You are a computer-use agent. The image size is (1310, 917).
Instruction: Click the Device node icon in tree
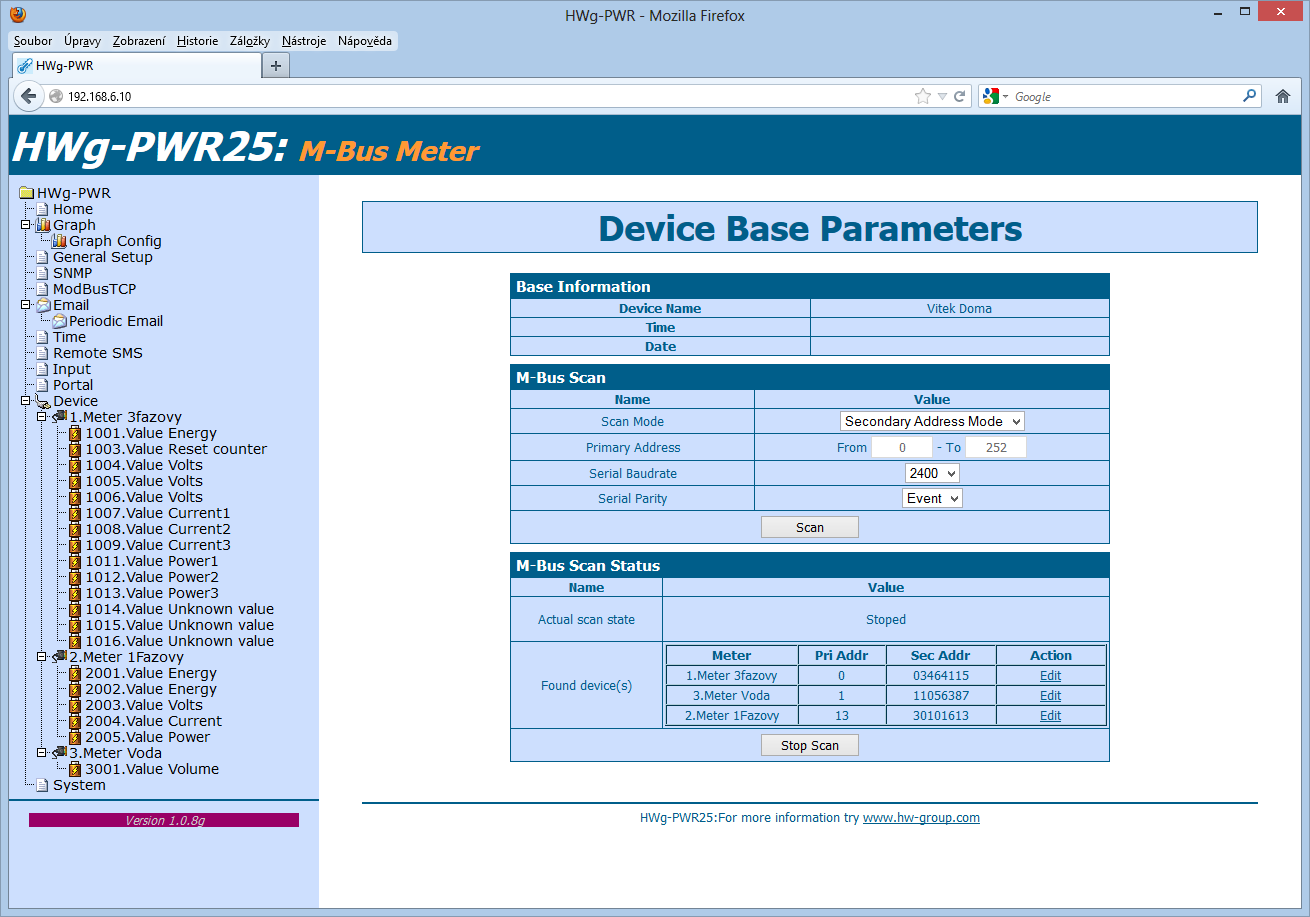tap(43, 401)
